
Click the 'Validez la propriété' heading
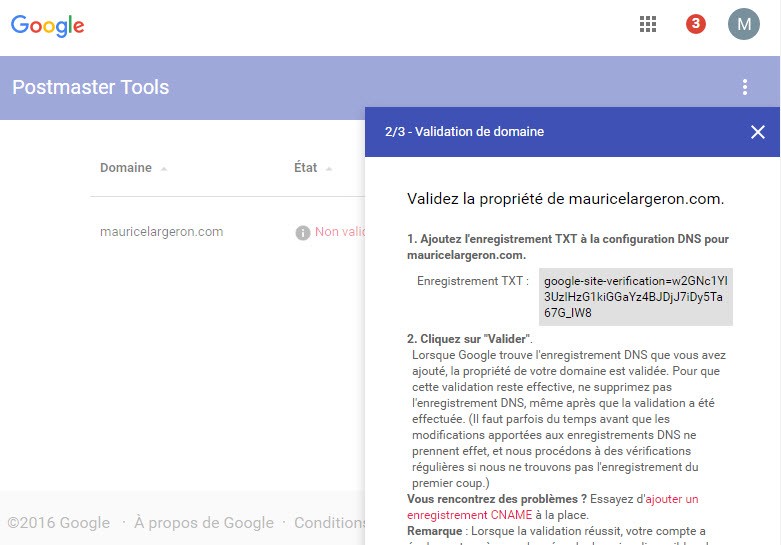565,199
